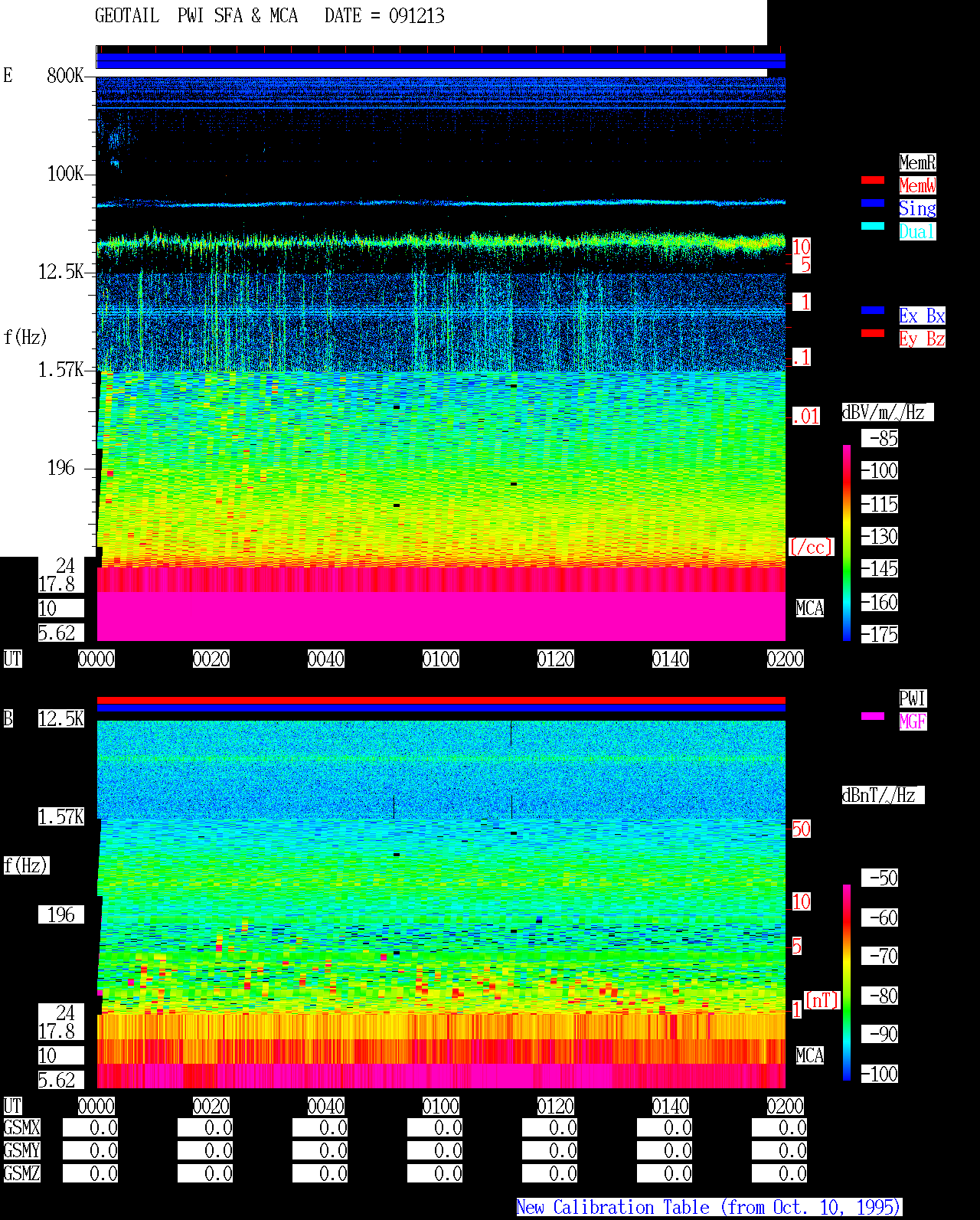The image size is (980, 1220).
Task: Click the blue status bar above E spectrogram
Action: 441,61
